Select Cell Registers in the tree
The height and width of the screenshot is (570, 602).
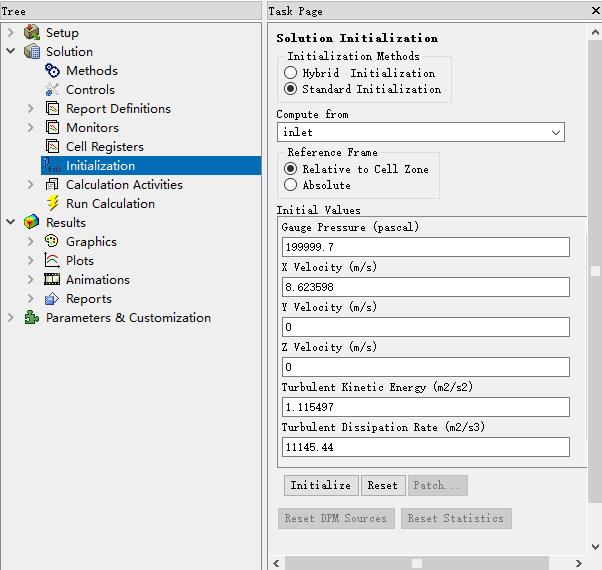click(x=105, y=147)
